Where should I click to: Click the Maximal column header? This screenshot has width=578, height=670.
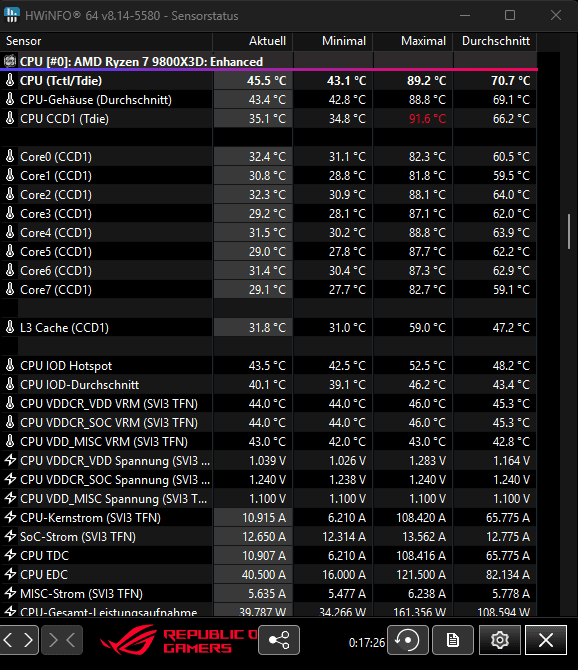click(x=413, y=41)
